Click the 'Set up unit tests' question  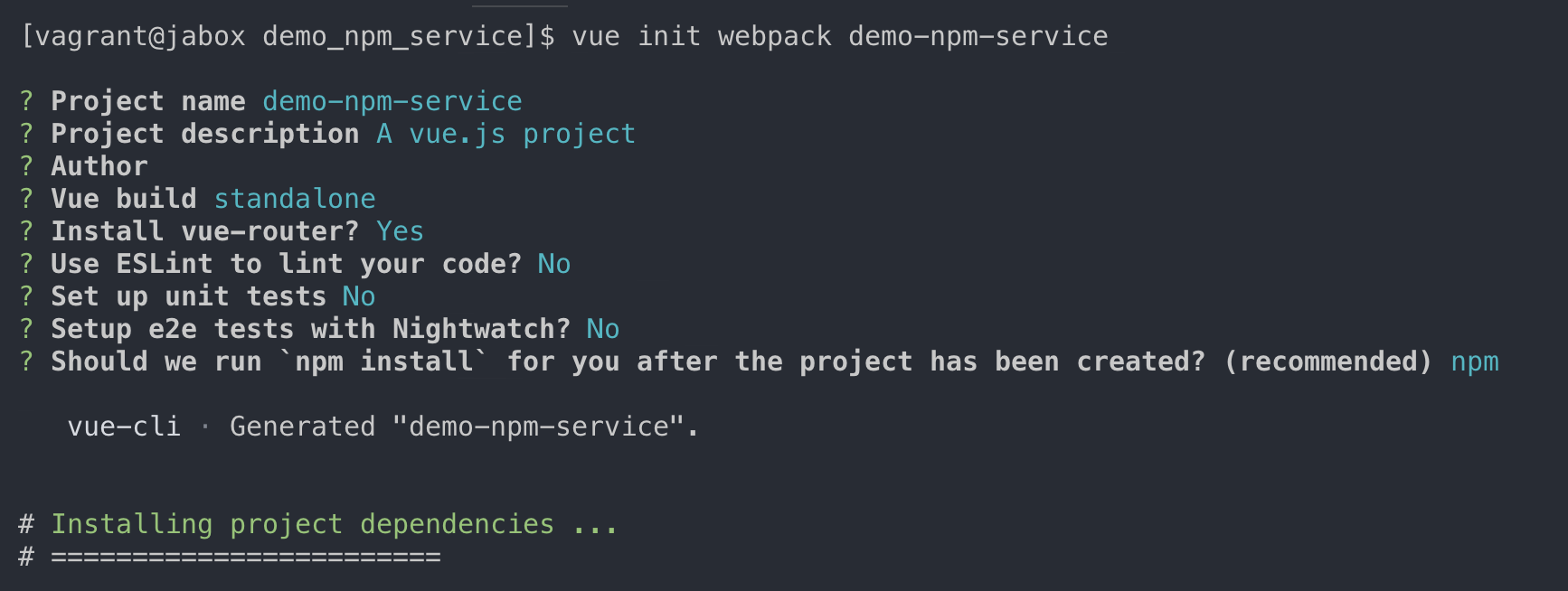click(x=188, y=296)
